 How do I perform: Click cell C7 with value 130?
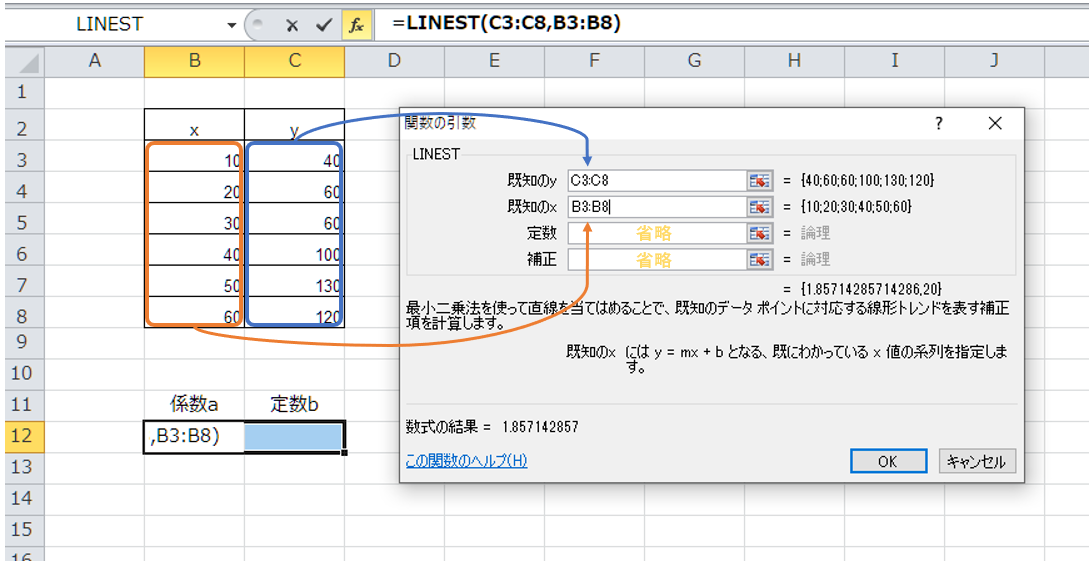[x=295, y=283]
